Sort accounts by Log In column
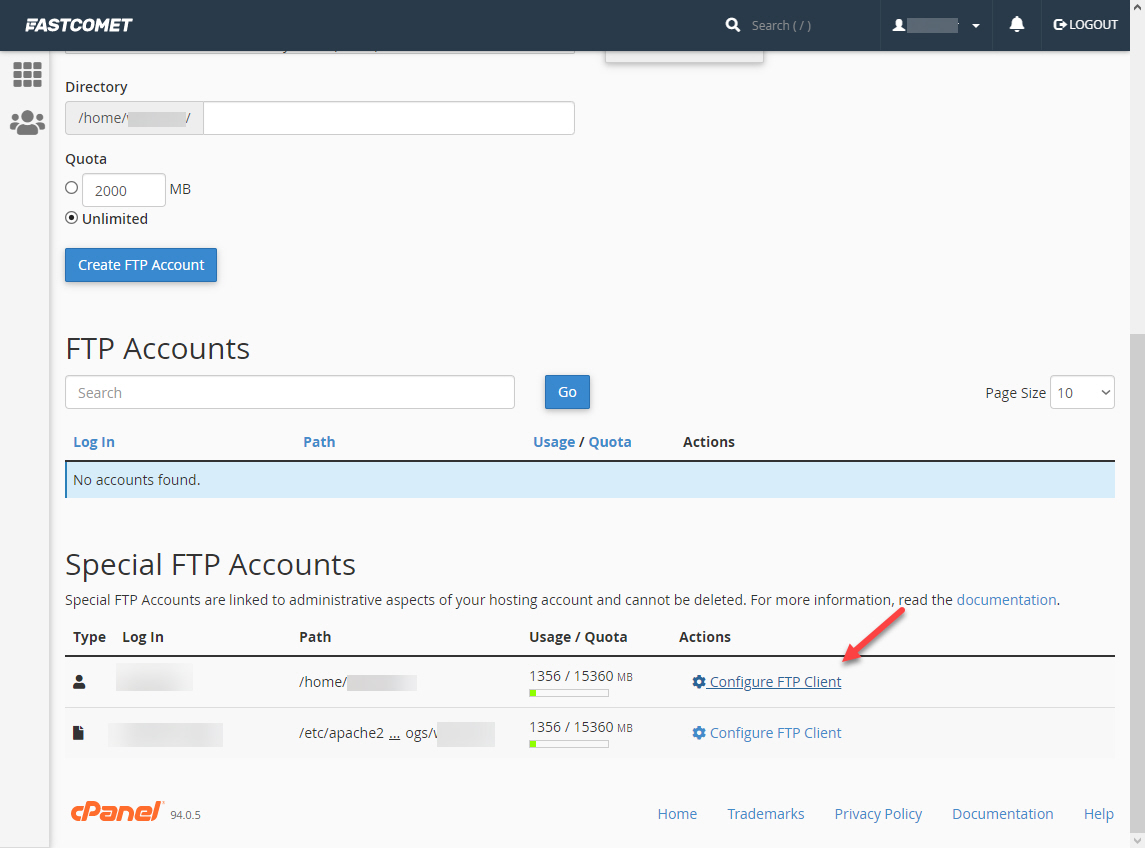The image size is (1145, 848). (93, 442)
